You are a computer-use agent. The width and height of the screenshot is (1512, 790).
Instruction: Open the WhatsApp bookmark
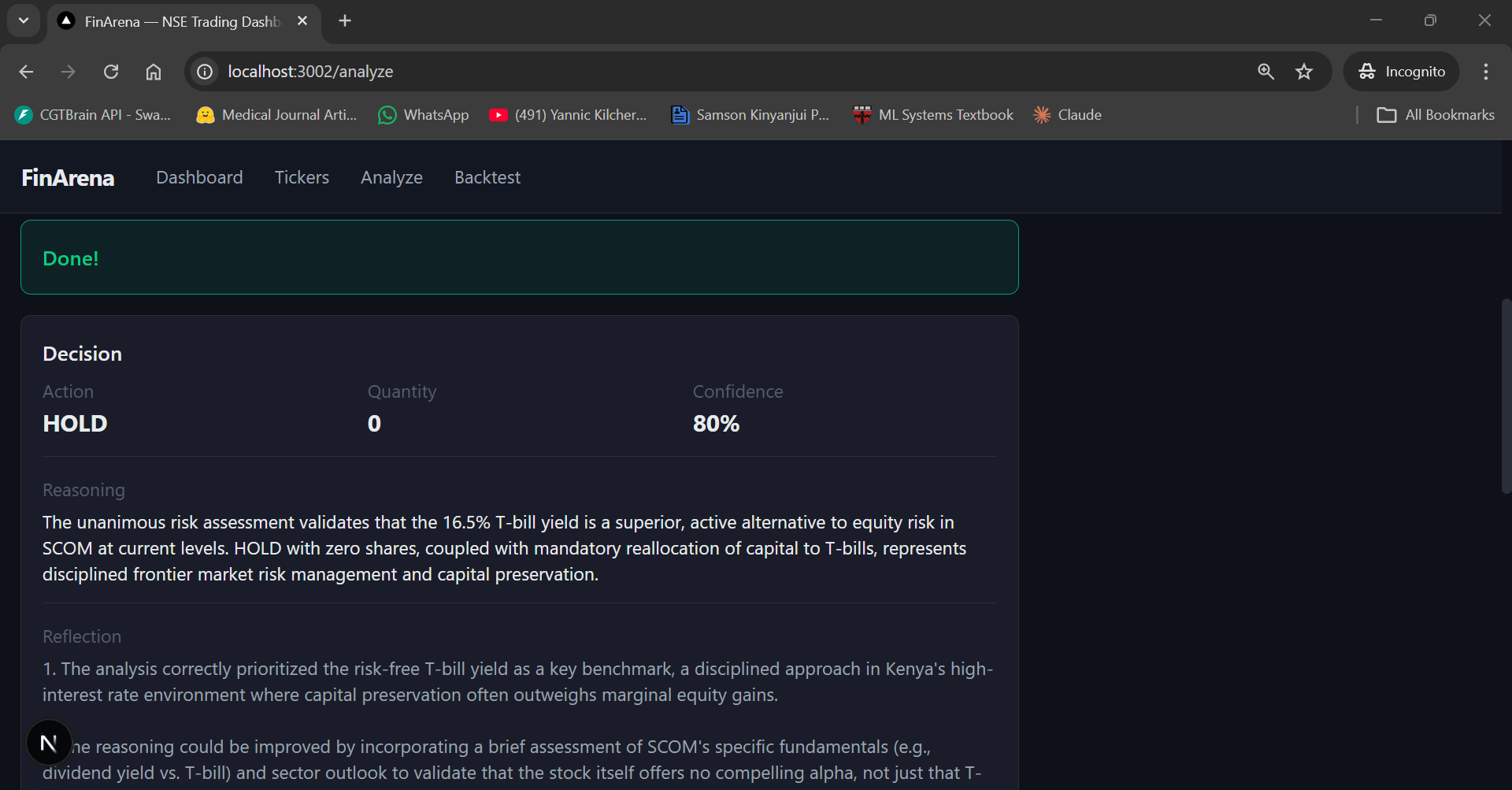pyautogui.click(x=423, y=114)
